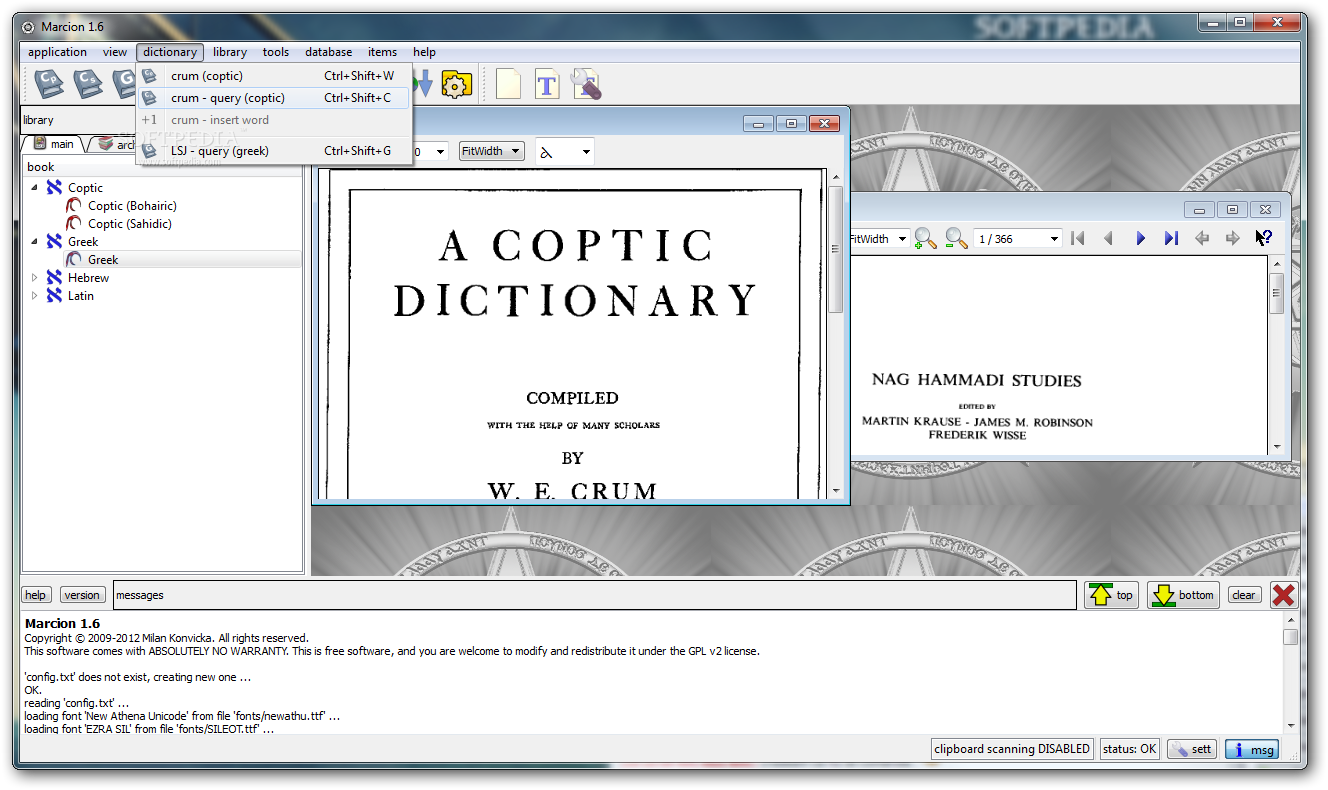This screenshot has height=790, width=1328.
Task: Click the book column header
Action: (163, 167)
